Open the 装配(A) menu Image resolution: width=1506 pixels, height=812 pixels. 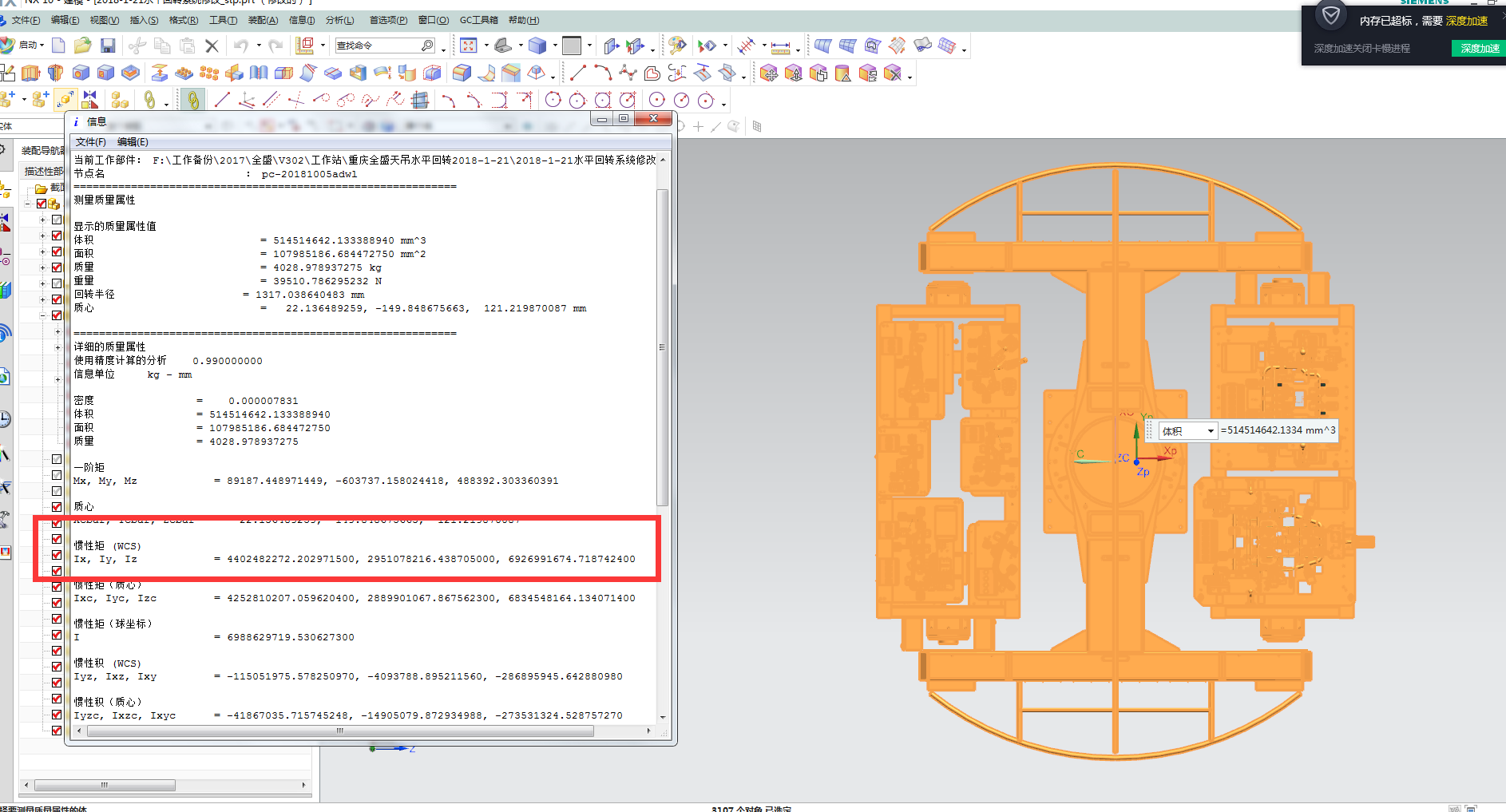[263, 20]
